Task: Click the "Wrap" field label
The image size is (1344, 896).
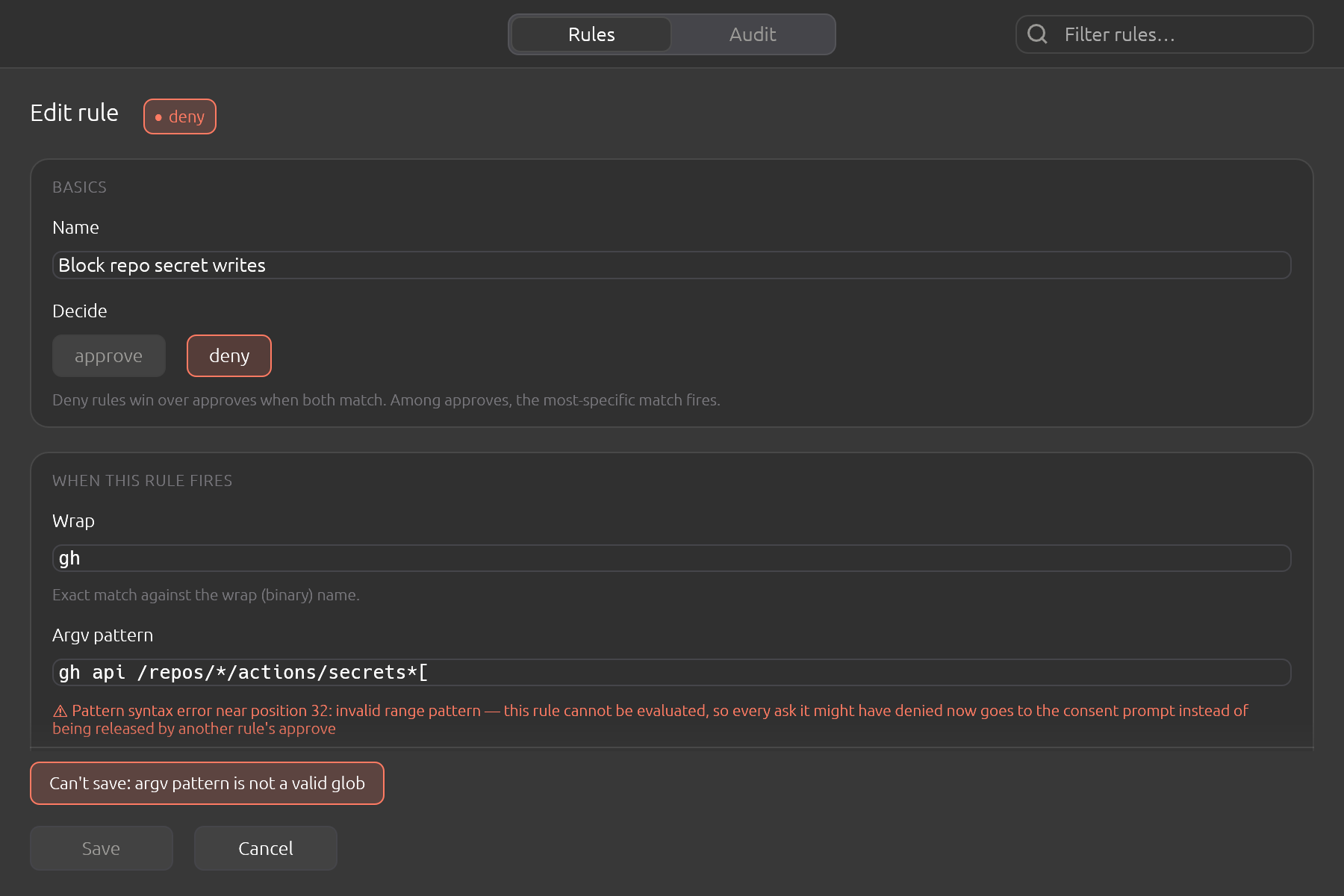Action: [73, 521]
